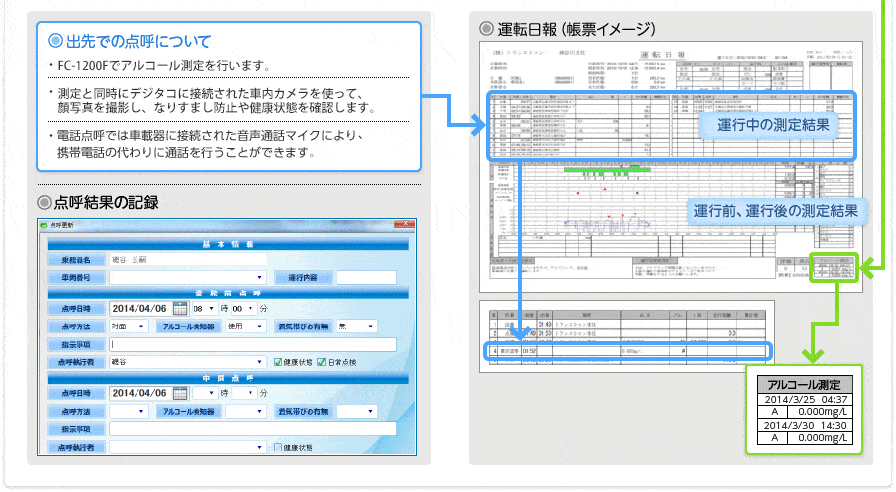Screen dimensions: 896x492
Task: Click the 運行内容 input field
Action: point(366,277)
